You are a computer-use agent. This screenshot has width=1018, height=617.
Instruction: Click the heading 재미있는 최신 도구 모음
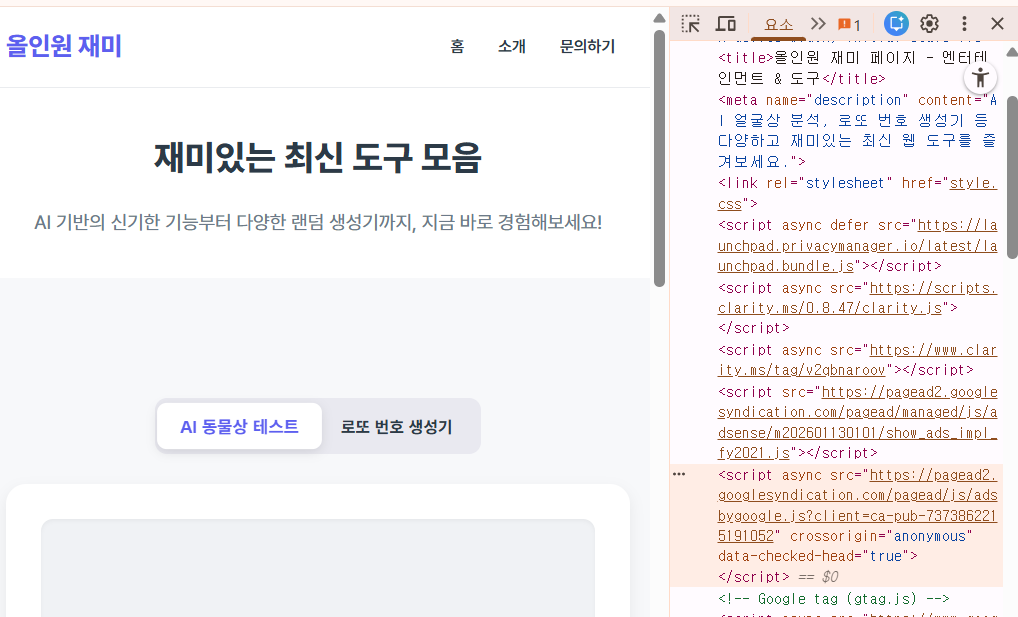[318, 157]
